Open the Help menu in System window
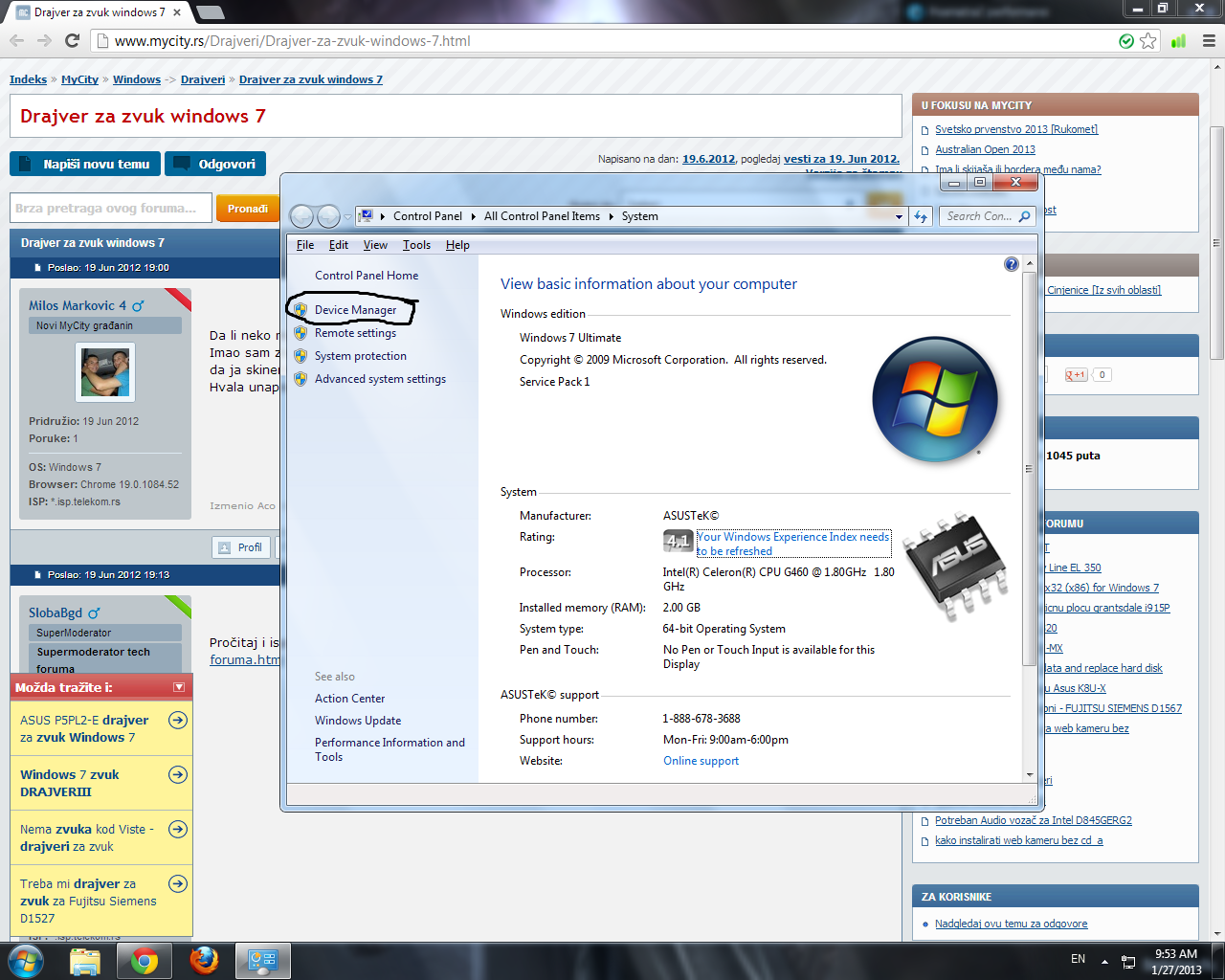 pos(457,245)
